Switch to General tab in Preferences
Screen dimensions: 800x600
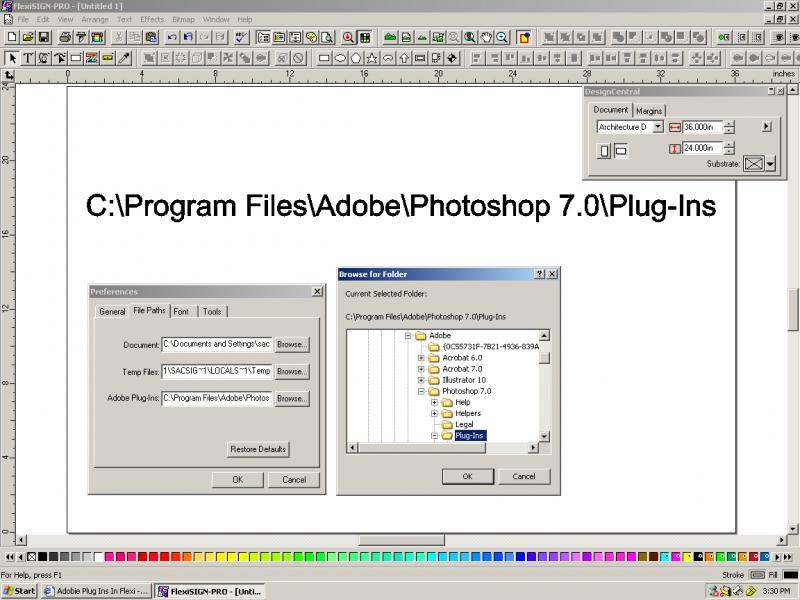(112, 311)
